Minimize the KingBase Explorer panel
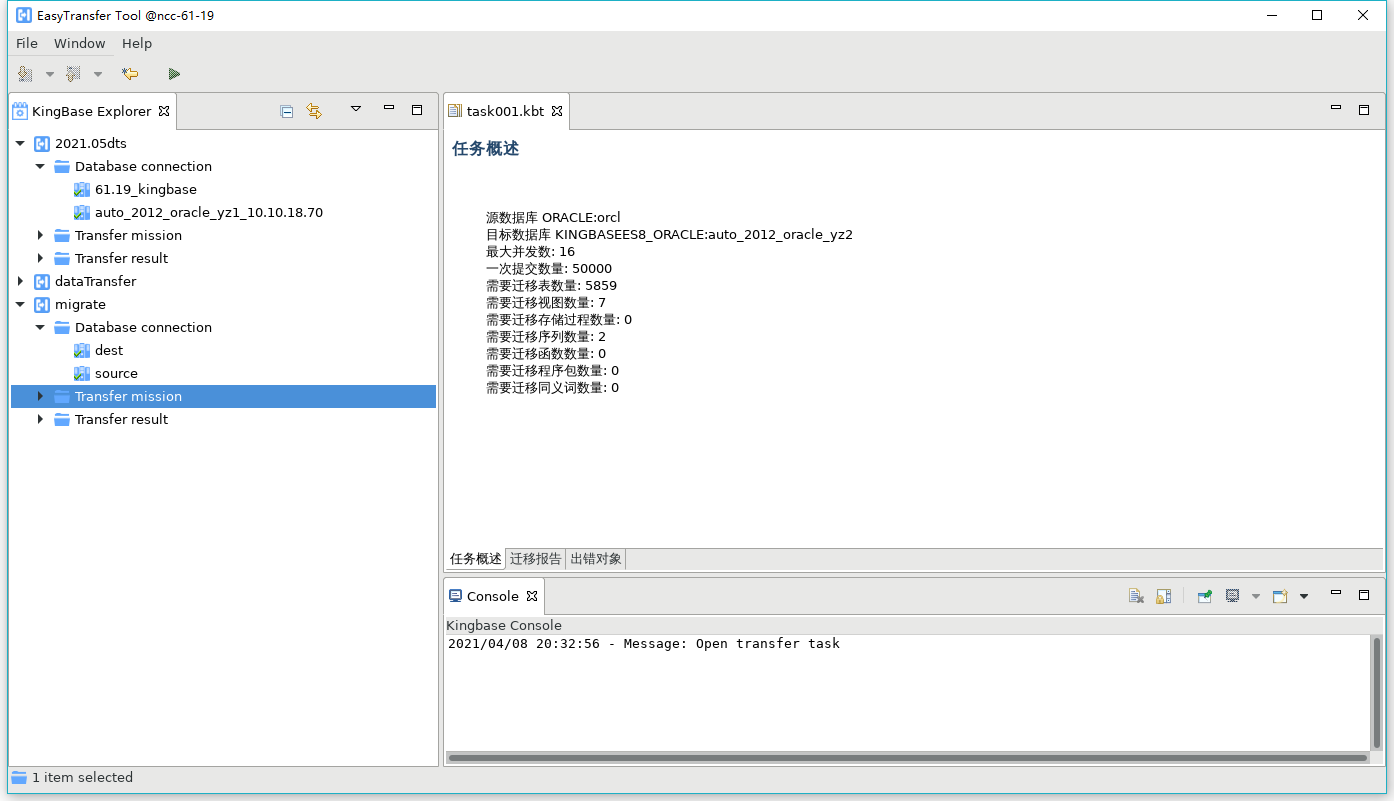The image size is (1394, 801). coord(389,108)
